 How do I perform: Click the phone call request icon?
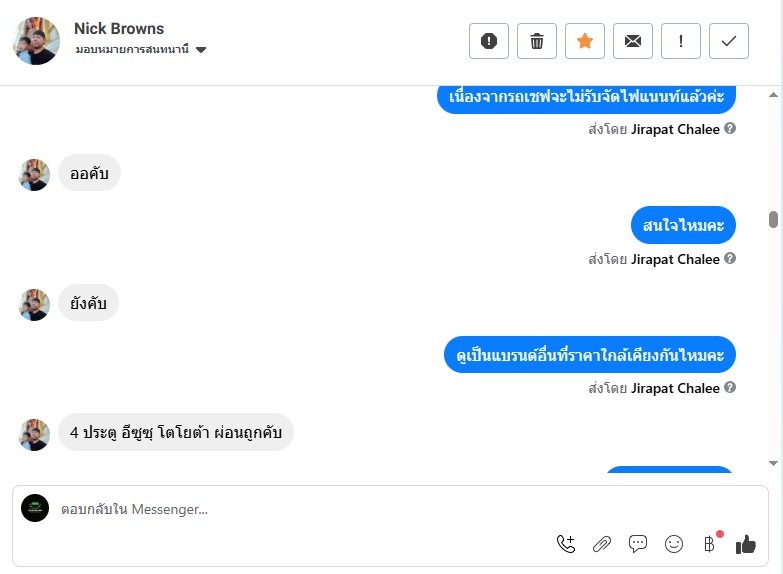coord(566,544)
